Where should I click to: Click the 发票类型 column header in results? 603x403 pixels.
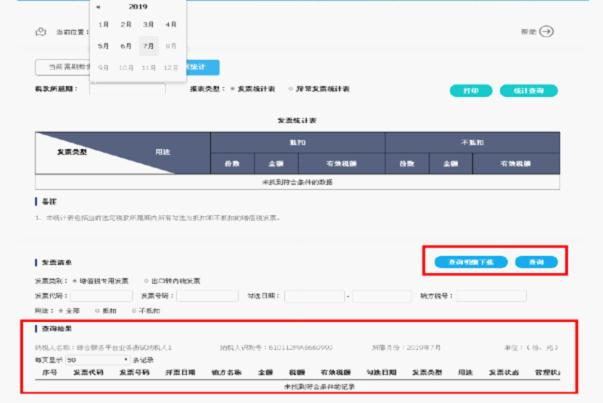click(x=427, y=372)
